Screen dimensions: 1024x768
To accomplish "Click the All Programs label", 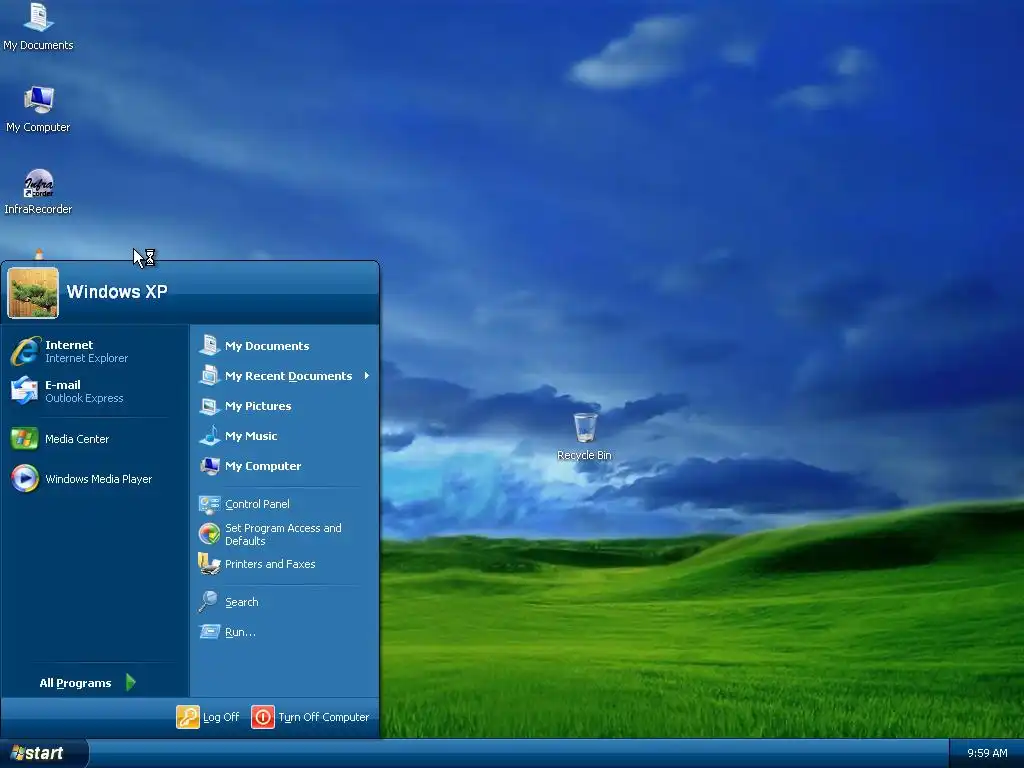I will coord(75,683).
